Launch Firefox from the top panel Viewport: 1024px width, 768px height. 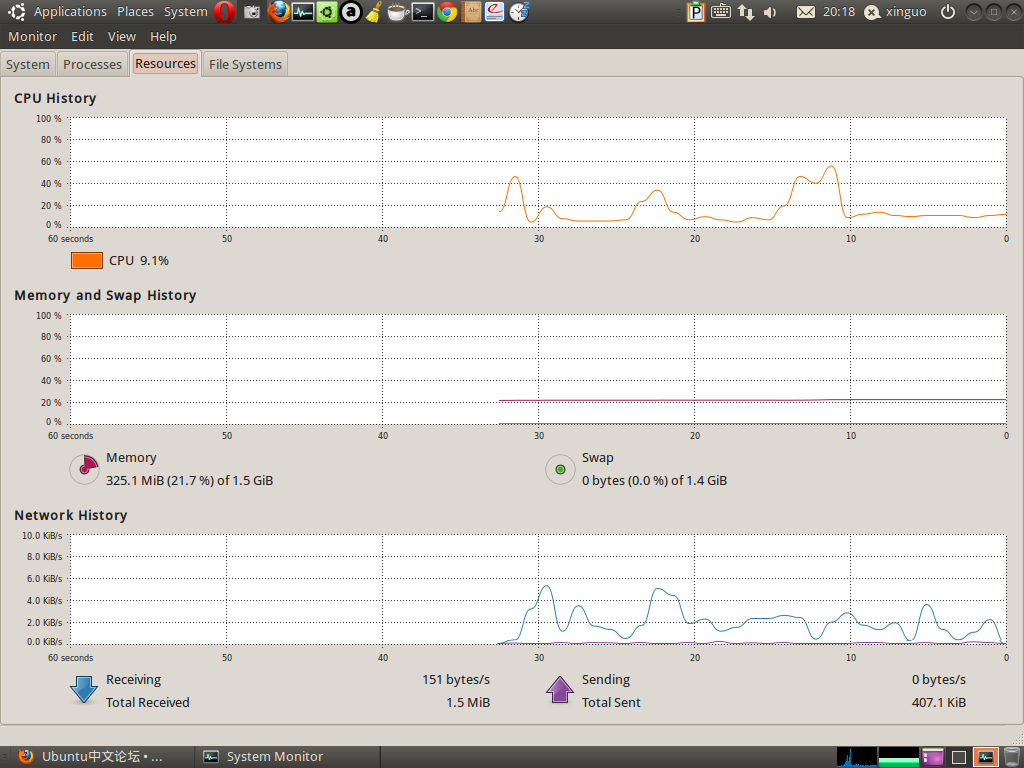click(279, 12)
